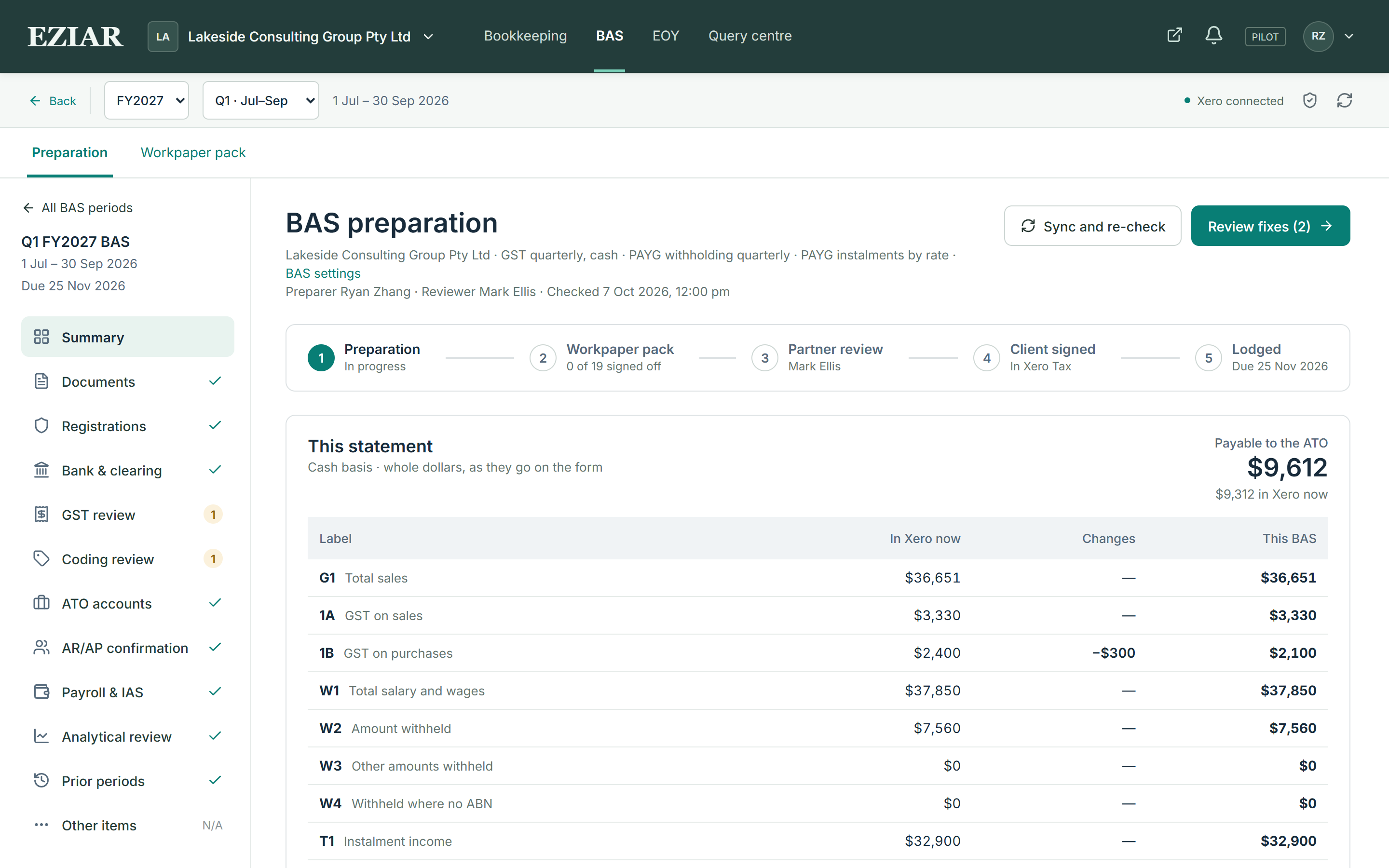Go to EOY in top navigation
Screen dimensions: 1389x868
(x=665, y=36)
